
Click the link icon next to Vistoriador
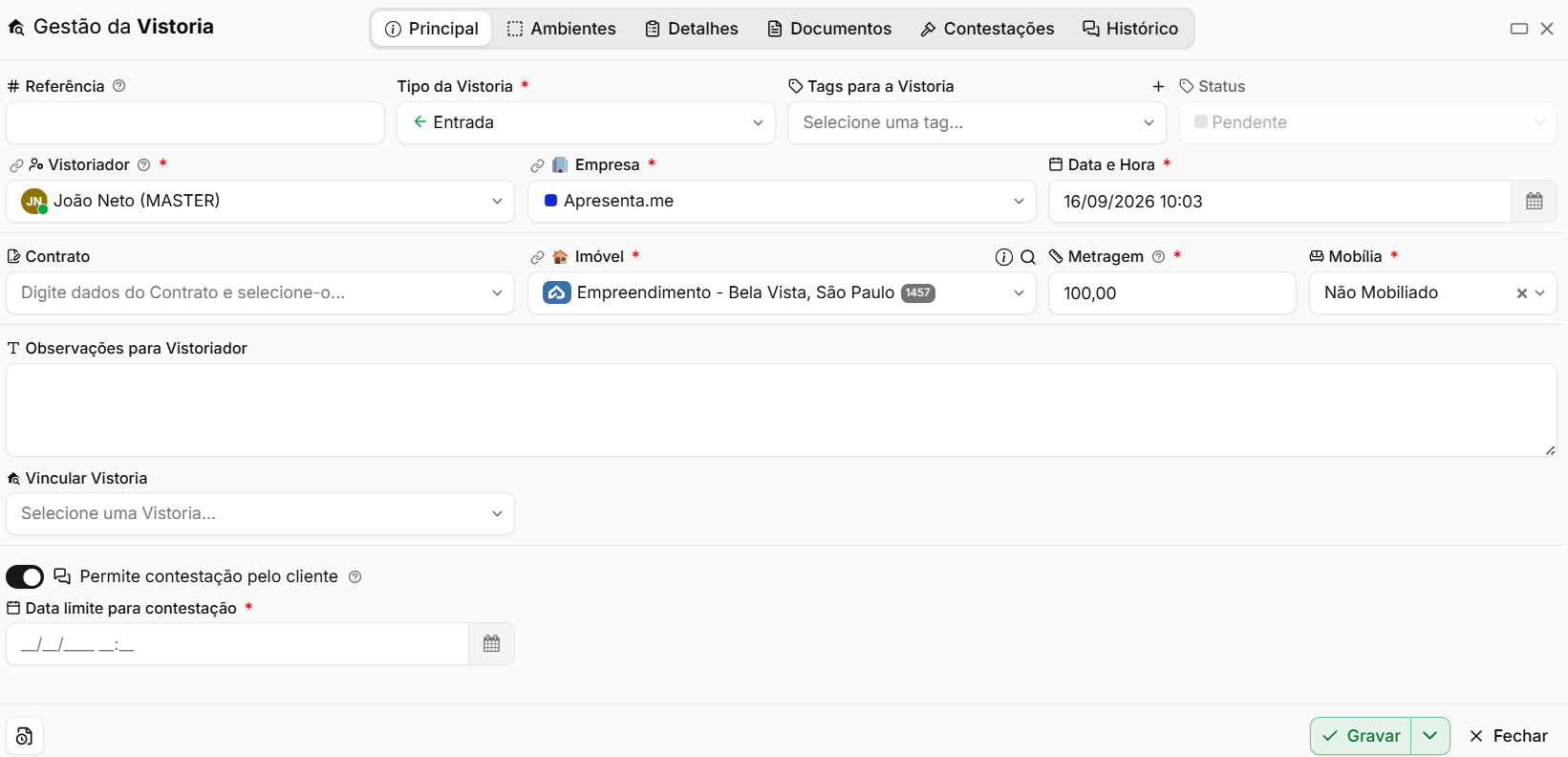(16, 165)
